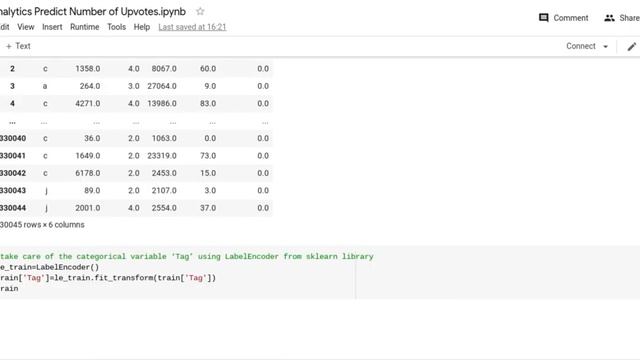Click the cell value 1358.0

pyautogui.click(x=88, y=69)
